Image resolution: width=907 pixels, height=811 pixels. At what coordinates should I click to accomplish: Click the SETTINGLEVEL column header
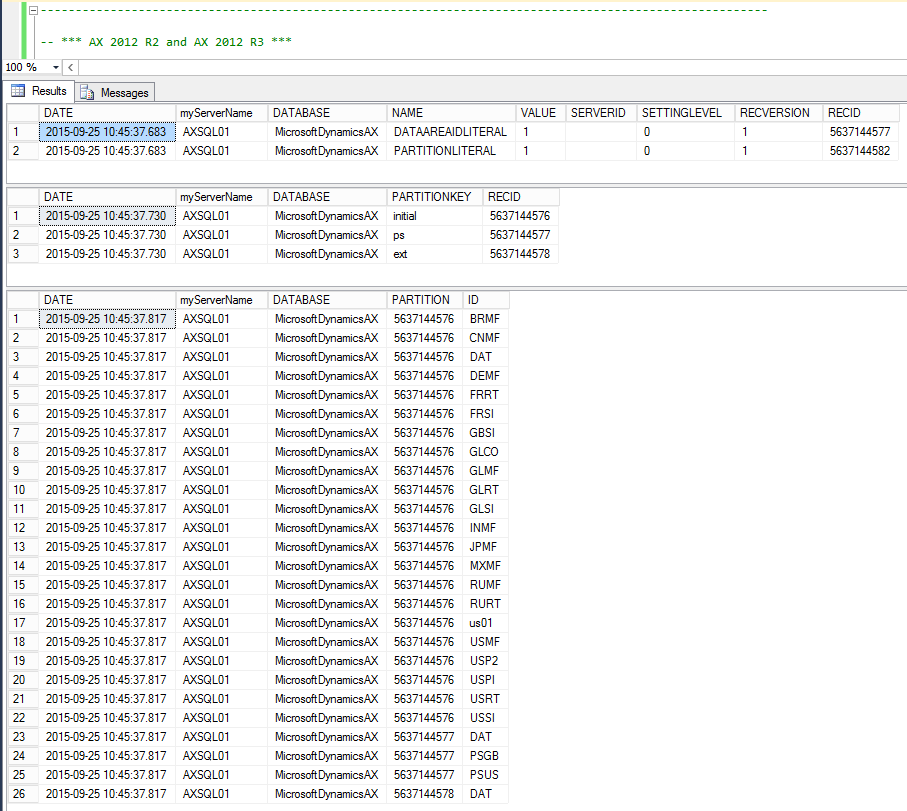coord(683,113)
